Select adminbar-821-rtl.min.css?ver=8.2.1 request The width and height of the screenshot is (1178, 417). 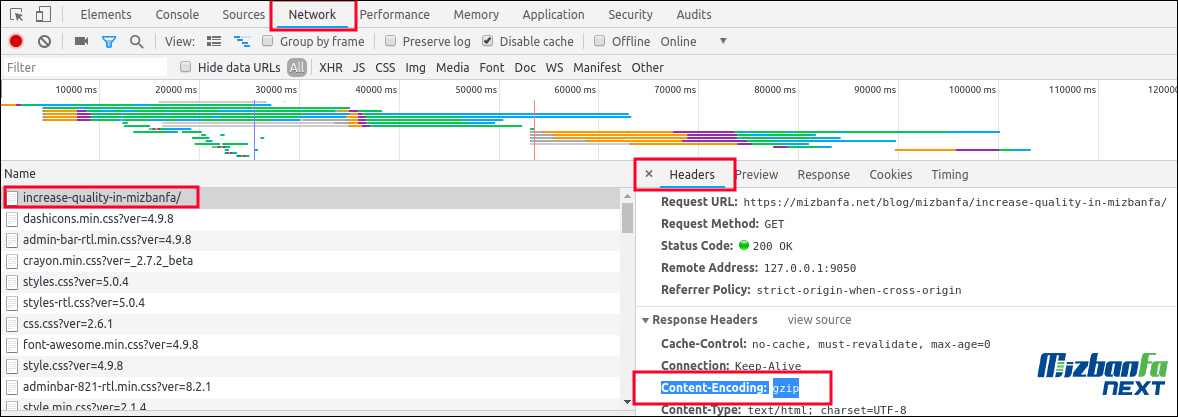(x=310, y=387)
